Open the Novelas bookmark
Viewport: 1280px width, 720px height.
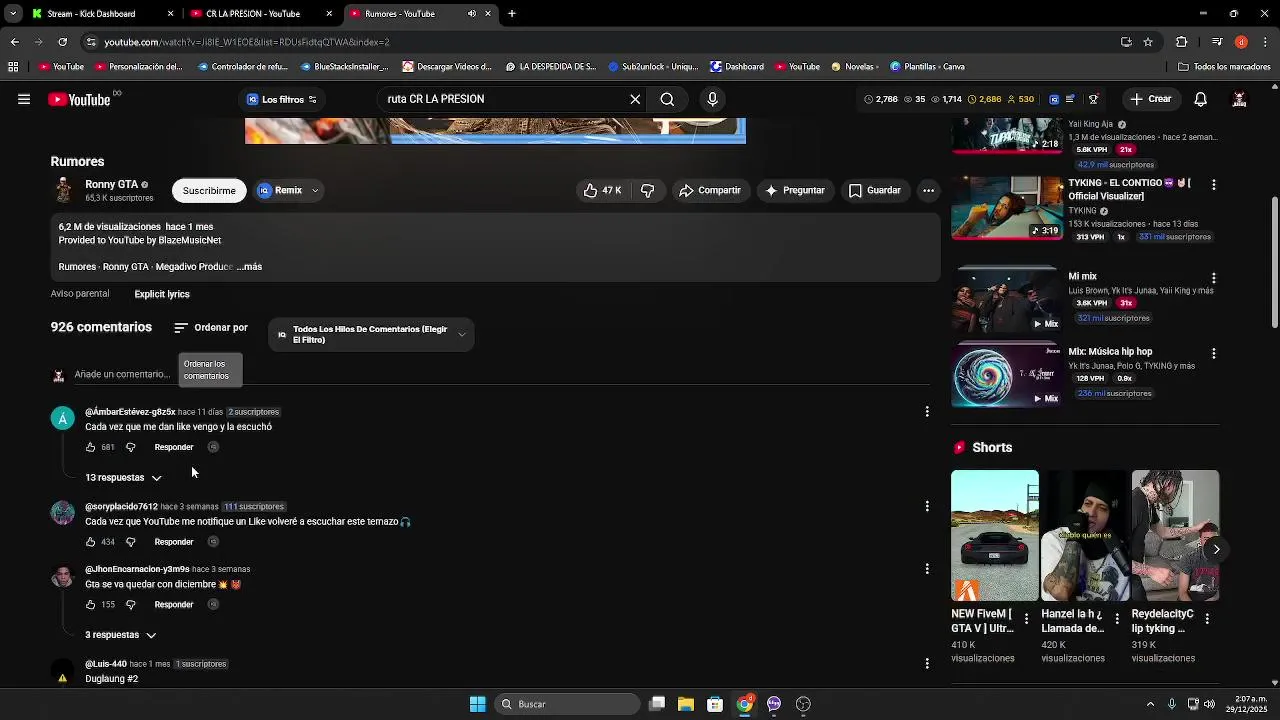click(x=853, y=67)
